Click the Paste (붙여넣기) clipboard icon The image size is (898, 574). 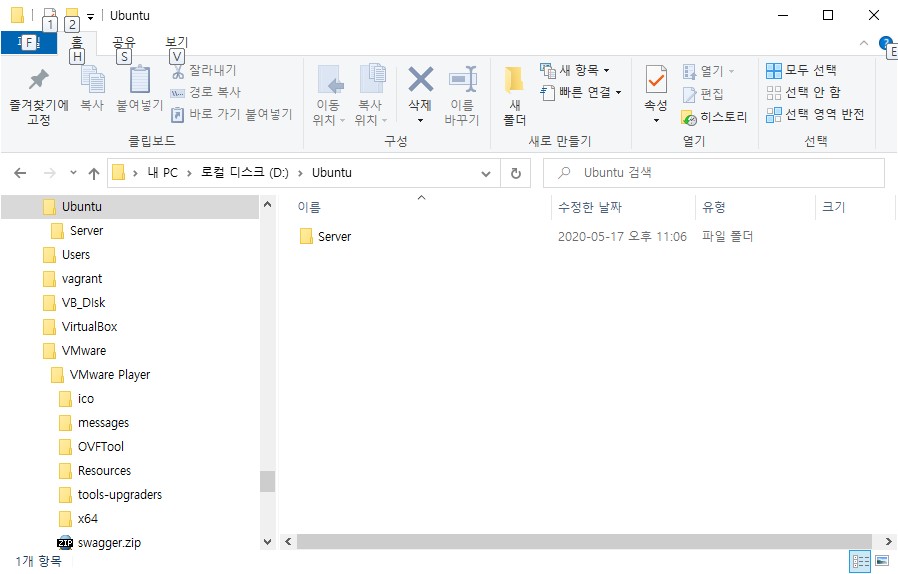click(x=140, y=80)
